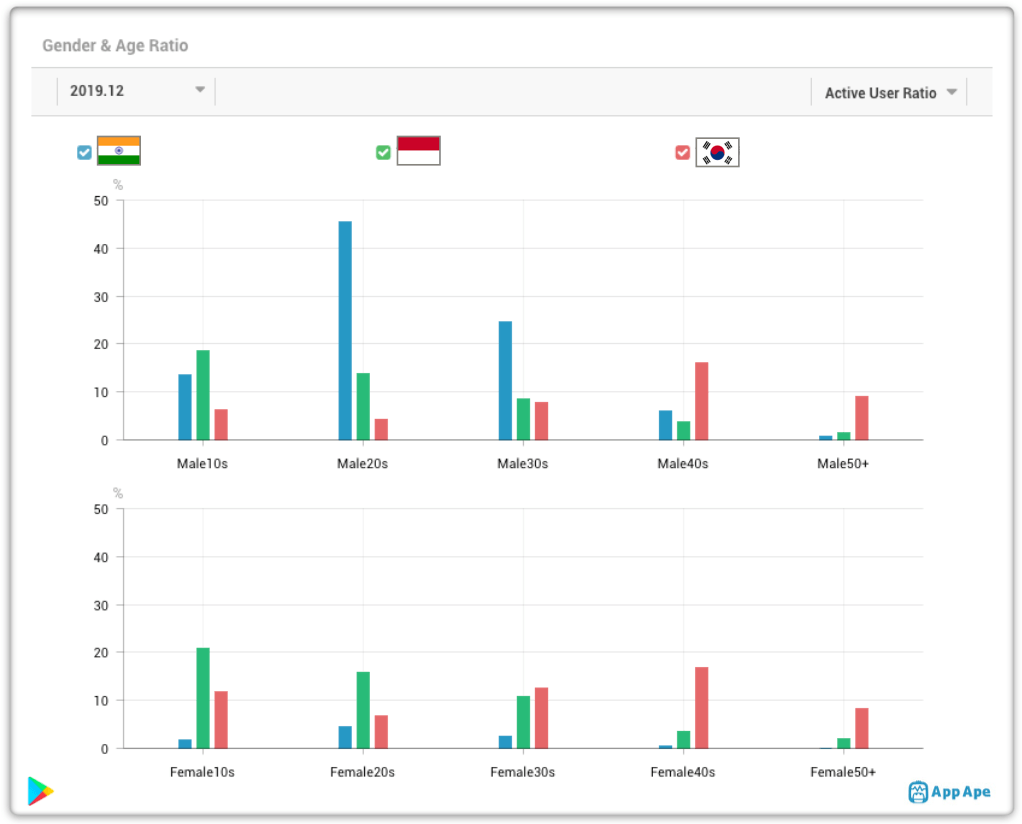
Task: Click the App Ape logo
Action: (x=950, y=792)
